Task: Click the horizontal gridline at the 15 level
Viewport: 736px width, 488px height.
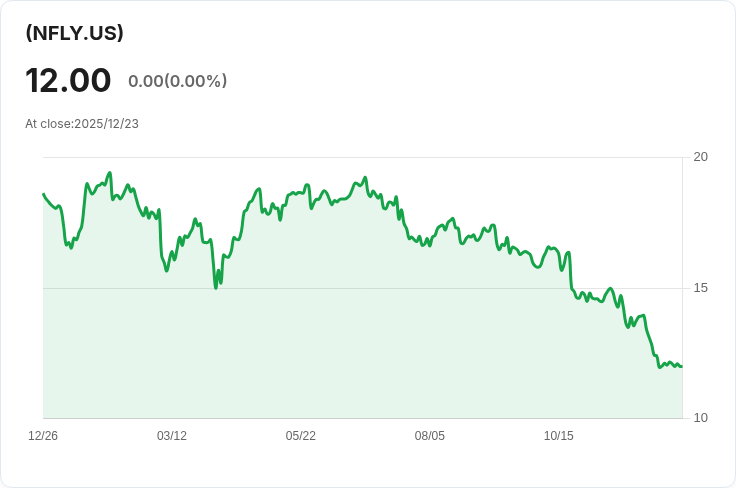Action: coord(363,288)
